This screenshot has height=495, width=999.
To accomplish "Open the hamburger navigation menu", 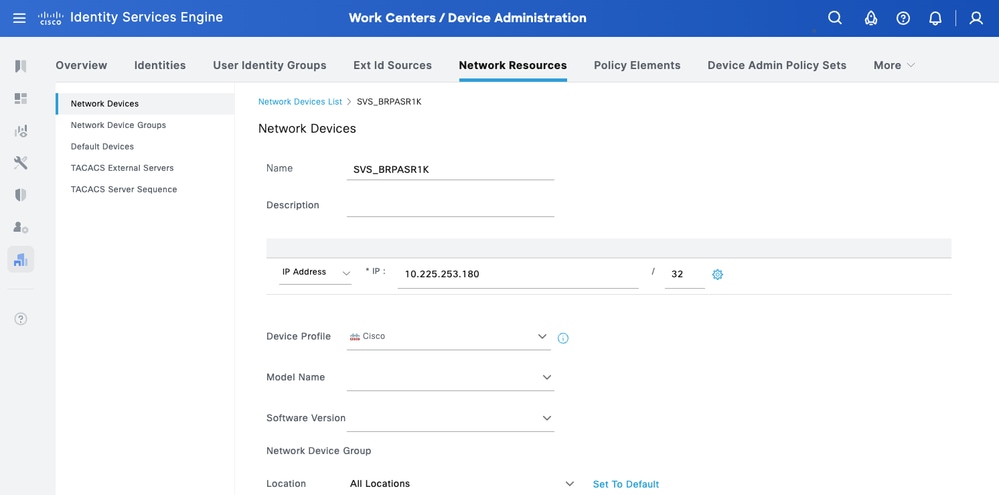I will click(20, 18).
